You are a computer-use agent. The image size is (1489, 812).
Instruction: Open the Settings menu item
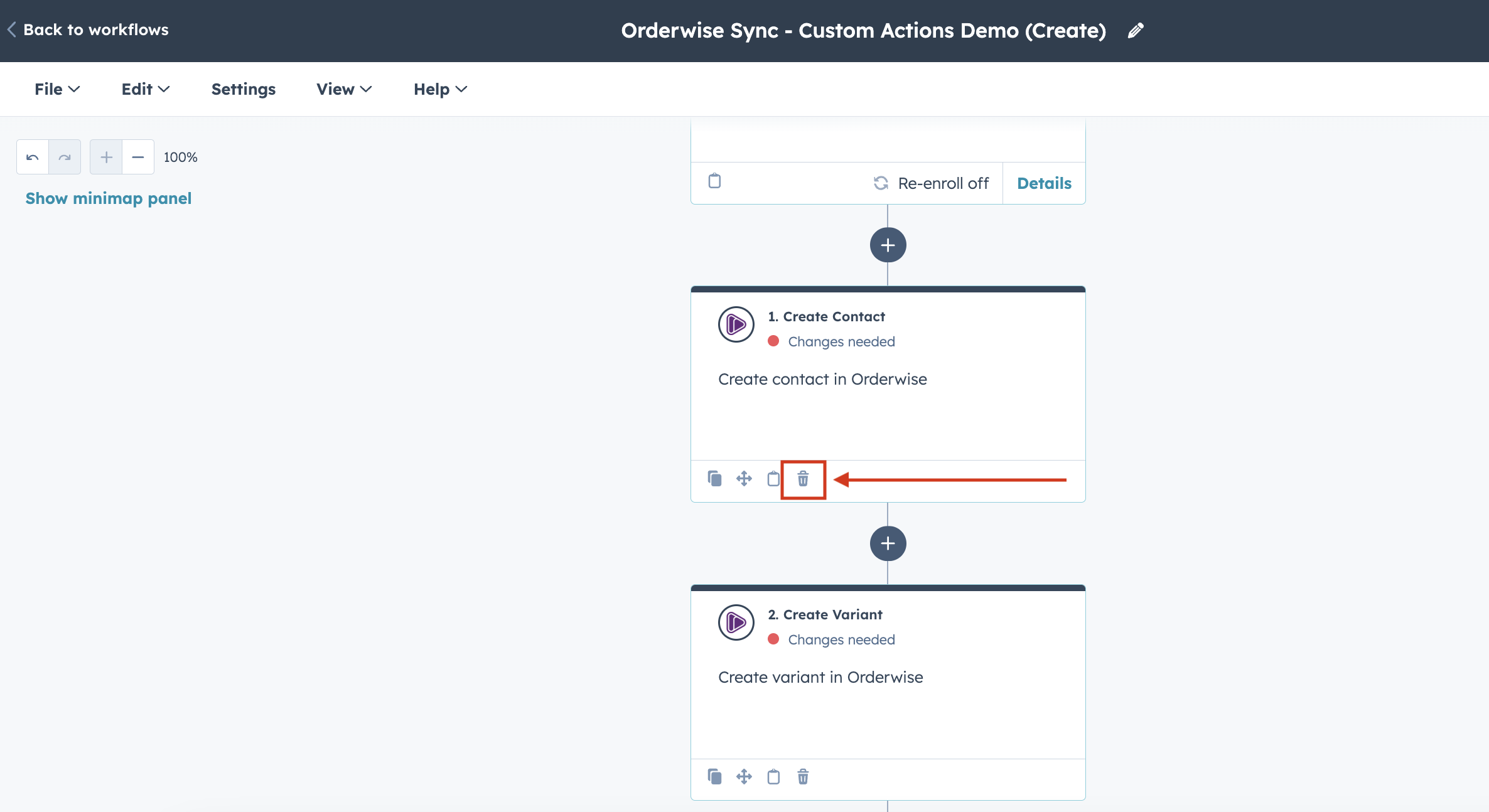244,89
